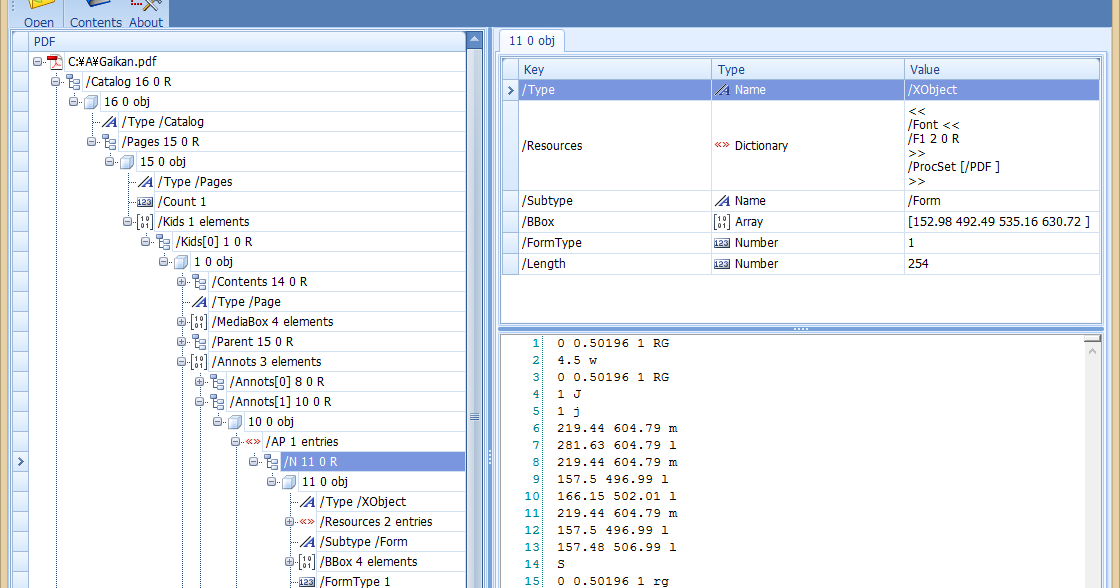Click the Name type icon on /Type row
This screenshot has width=1120, height=588.
pyautogui.click(x=721, y=89)
